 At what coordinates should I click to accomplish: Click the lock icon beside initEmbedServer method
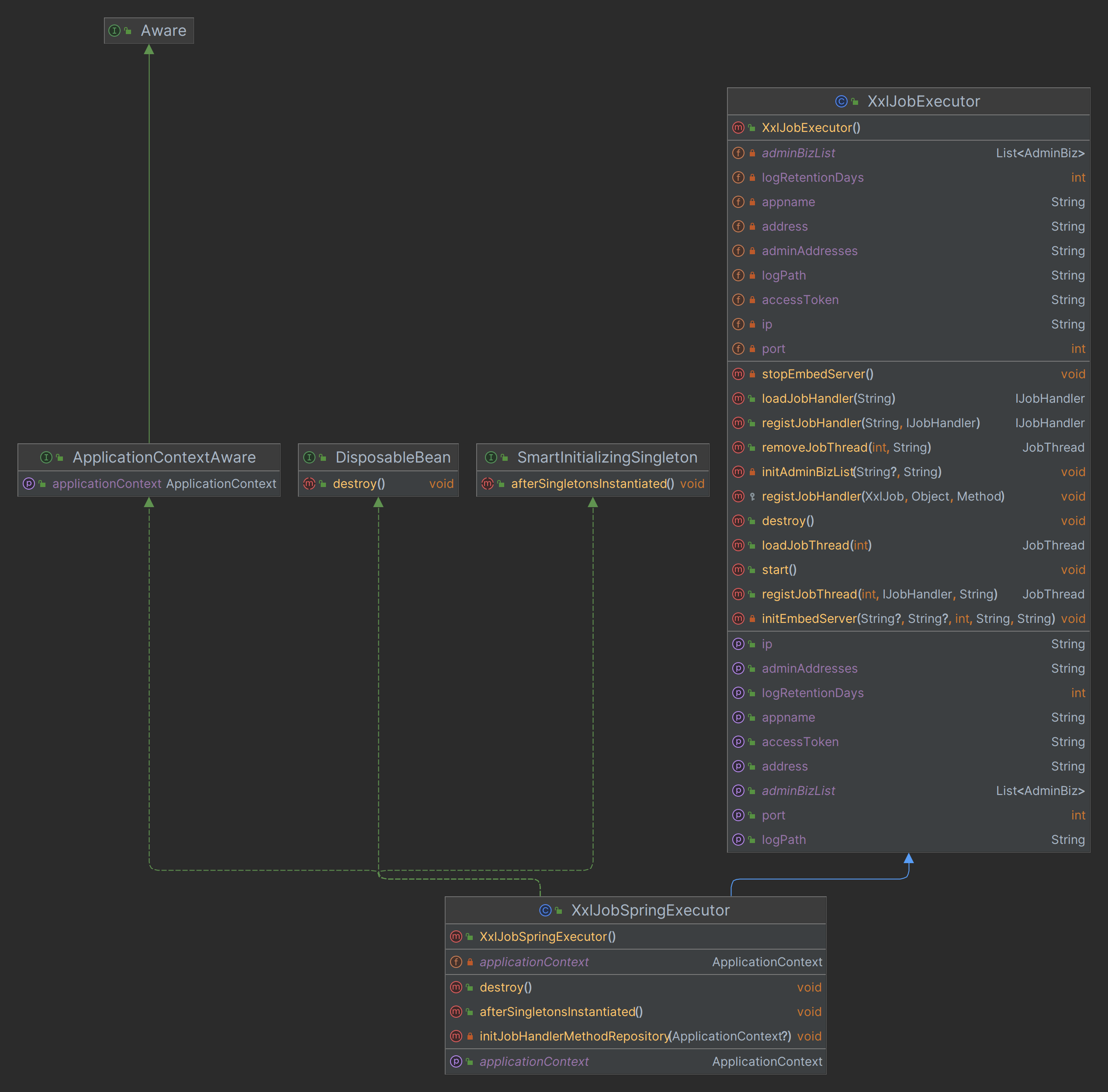(x=752, y=619)
